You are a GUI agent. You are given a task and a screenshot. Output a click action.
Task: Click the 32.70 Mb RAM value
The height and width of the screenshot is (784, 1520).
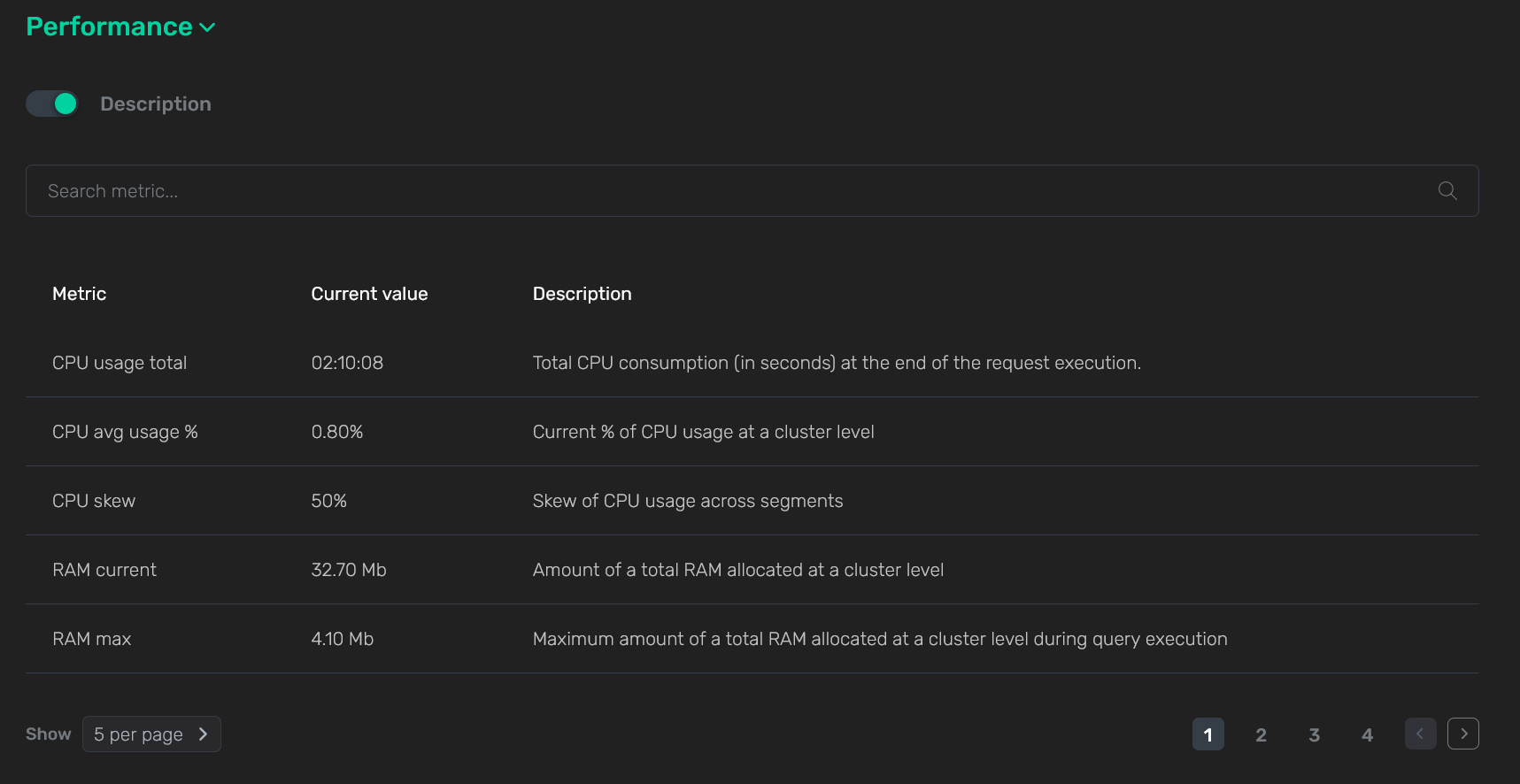pyautogui.click(x=349, y=570)
